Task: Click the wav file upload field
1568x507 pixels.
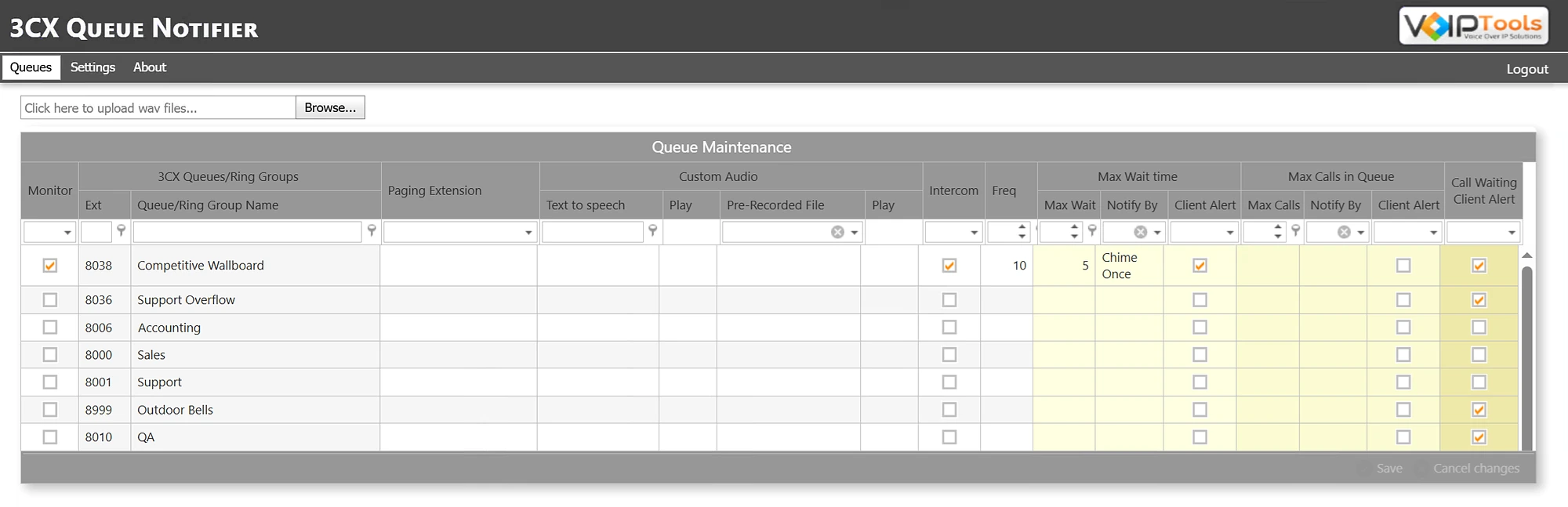Action: (x=158, y=107)
